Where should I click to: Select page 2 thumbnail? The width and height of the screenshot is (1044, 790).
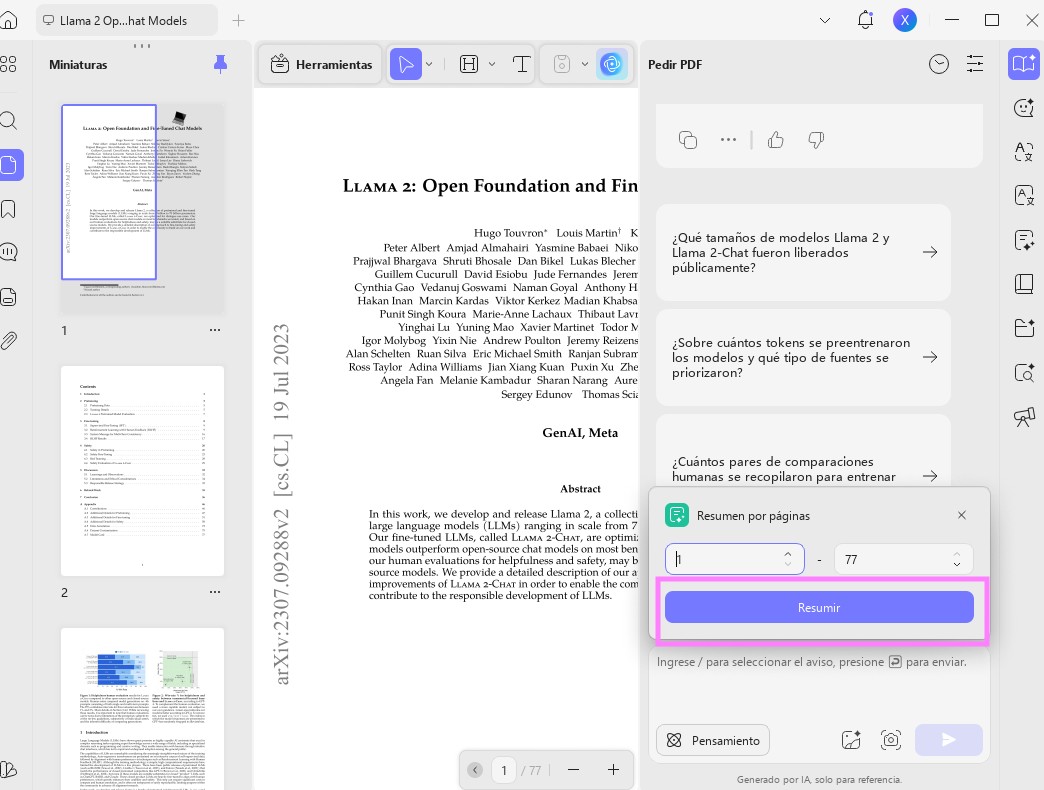click(x=142, y=471)
